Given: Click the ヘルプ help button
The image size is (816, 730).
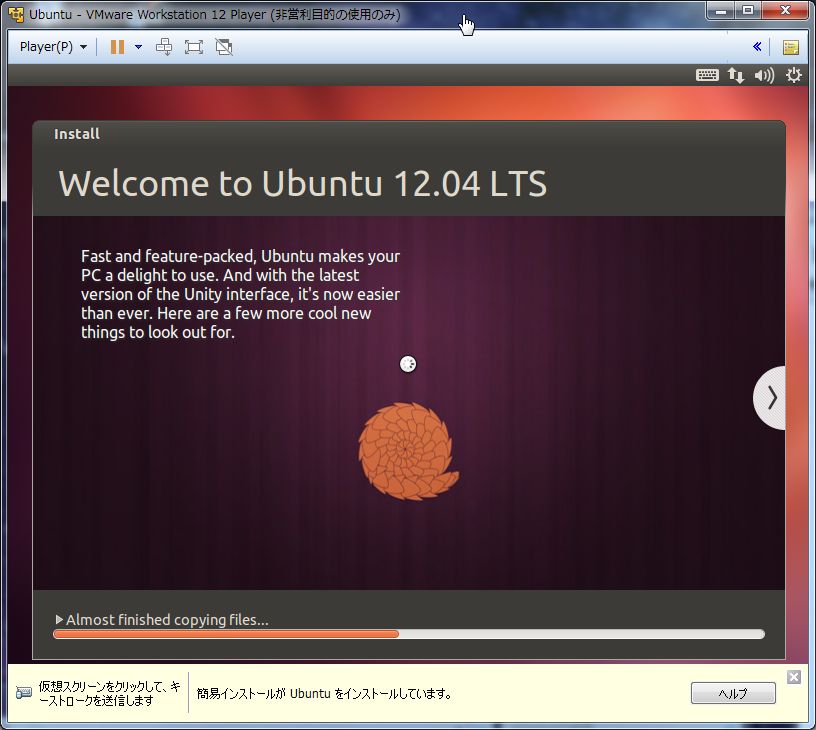Looking at the screenshot, I should pyautogui.click(x=733, y=693).
